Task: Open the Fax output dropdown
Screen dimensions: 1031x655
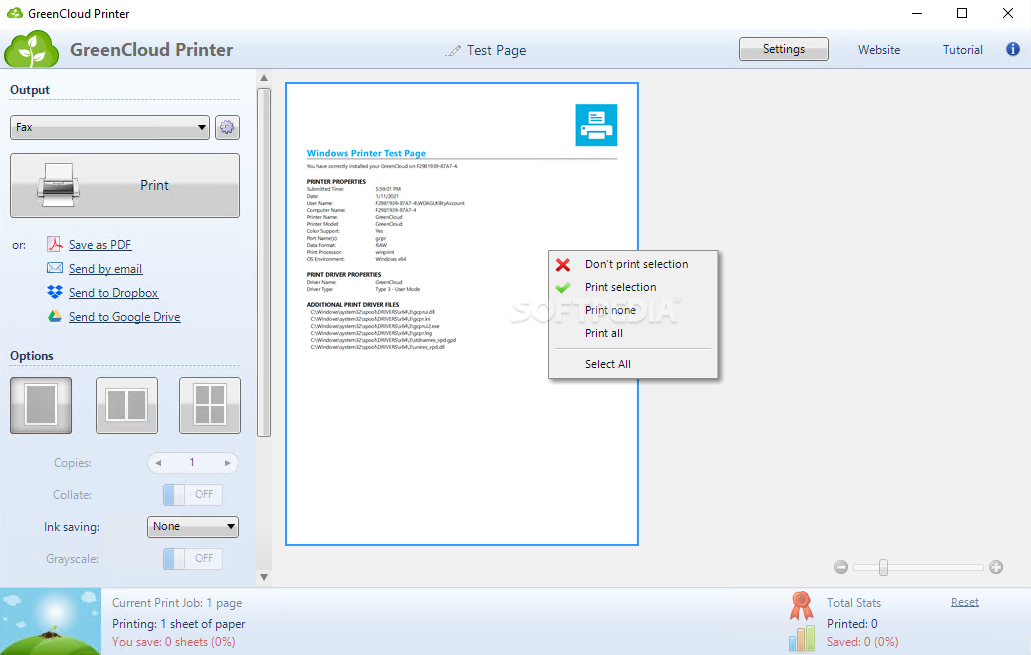Action: [x=110, y=128]
